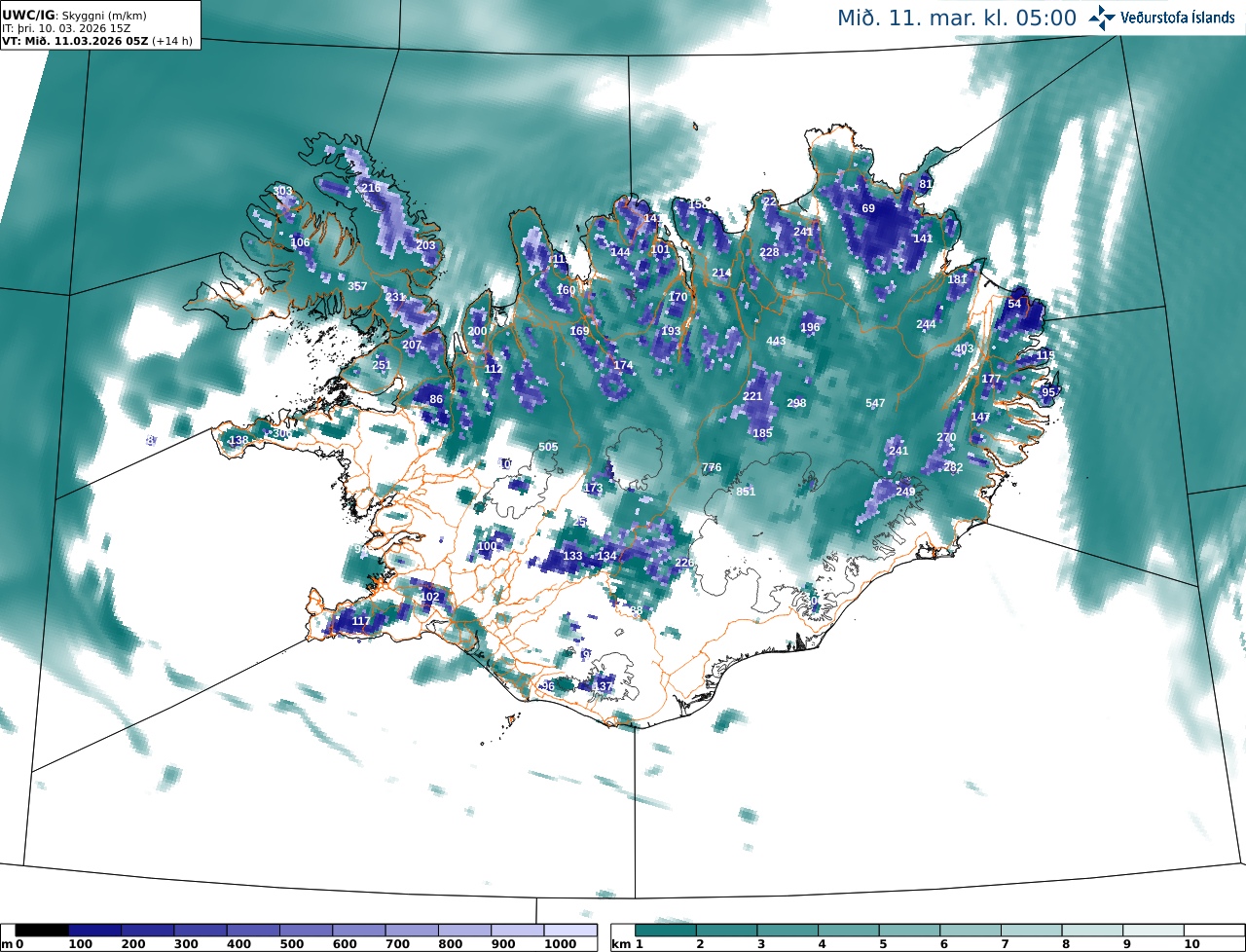Click the Veðurstofa Íslands name text
1246x952 pixels.
pyautogui.click(x=1178, y=18)
